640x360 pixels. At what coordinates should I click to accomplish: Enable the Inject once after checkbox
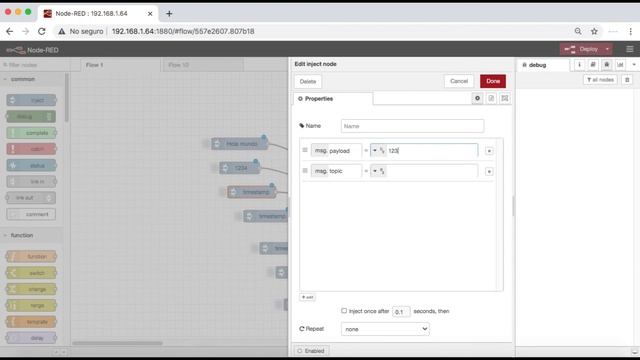344,311
